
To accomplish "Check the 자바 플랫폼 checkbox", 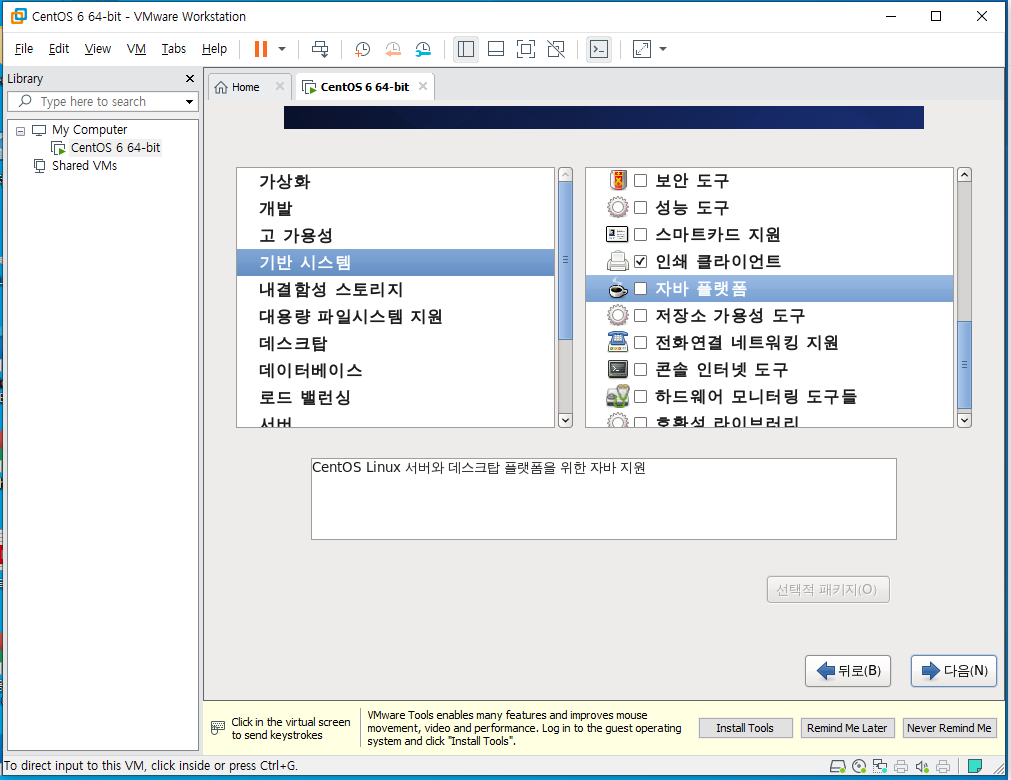I will click(x=640, y=289).
